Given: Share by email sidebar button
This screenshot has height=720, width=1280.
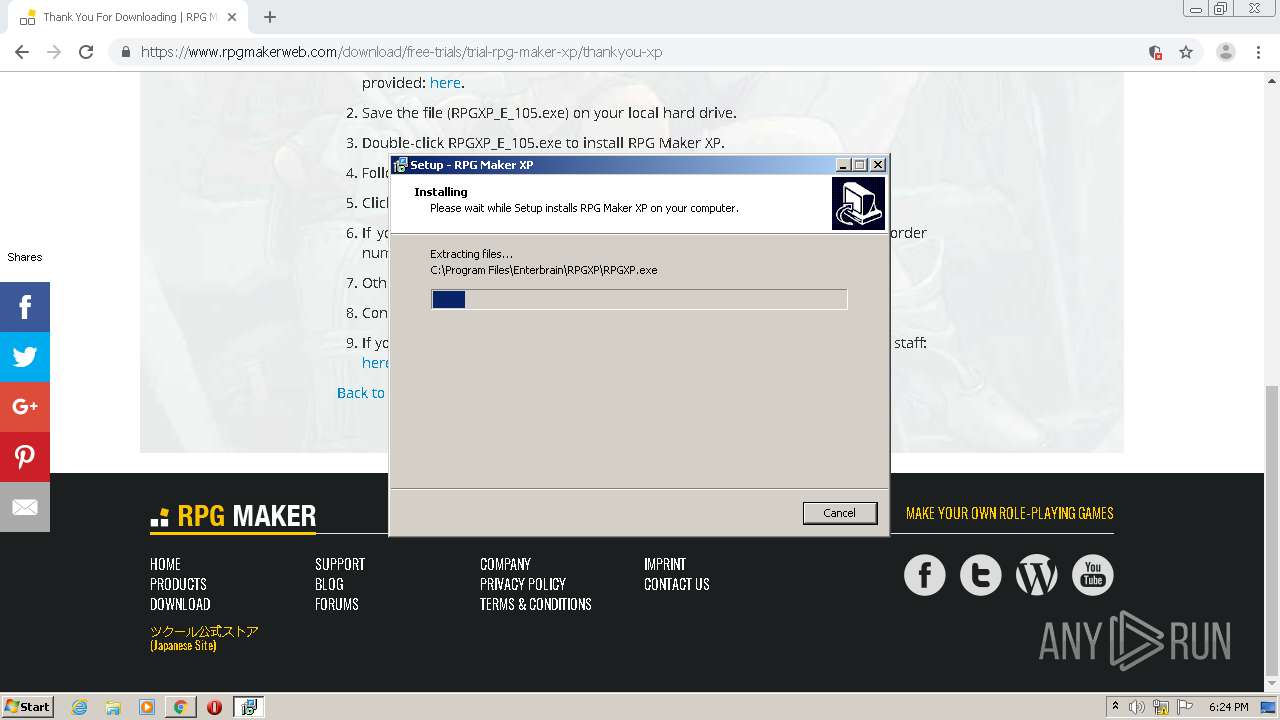Looking at the screenshot, I should (x=25, y=506).
